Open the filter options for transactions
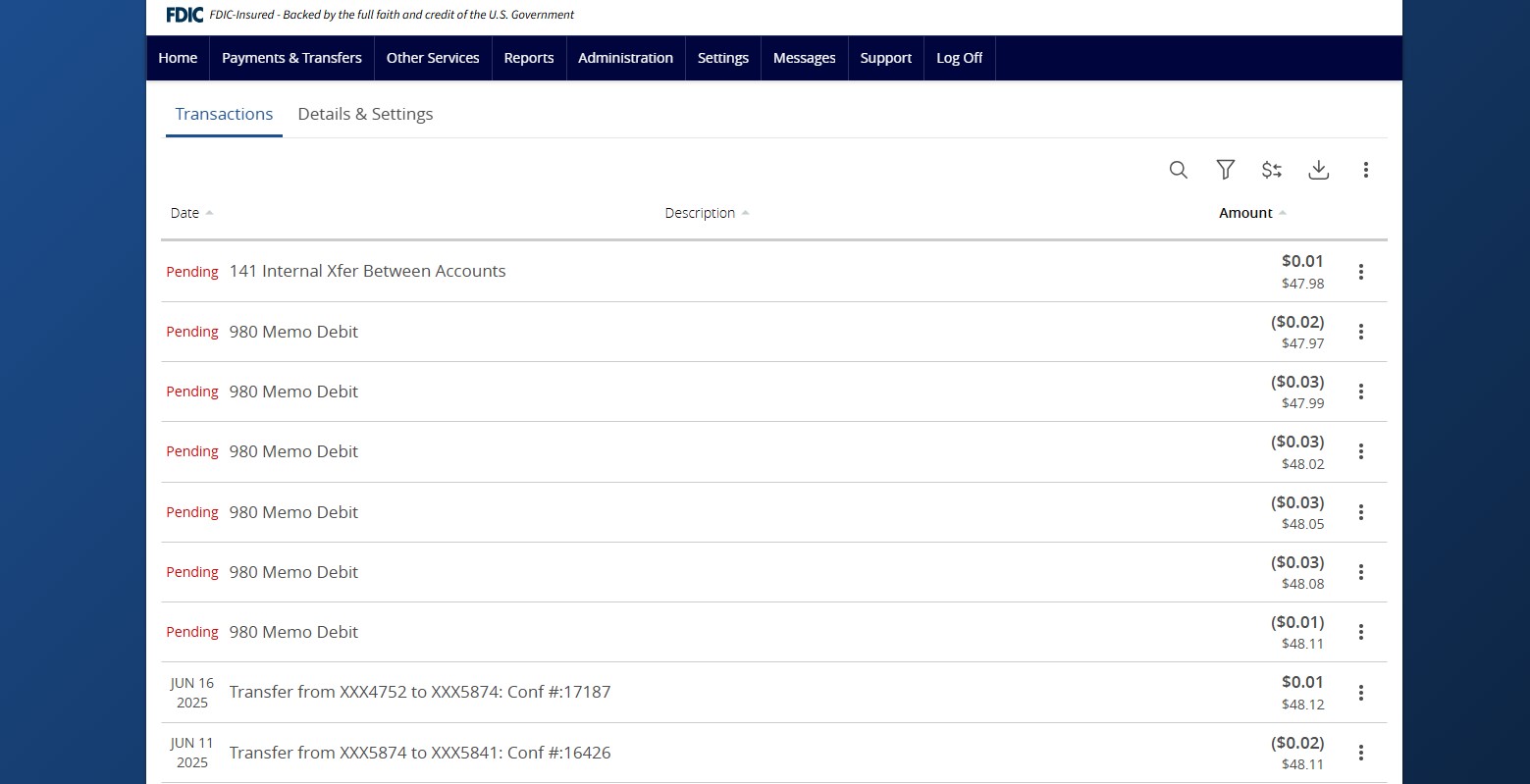Image resolution: width=1530 pixels, height=784 pixels. point(1225,170)
